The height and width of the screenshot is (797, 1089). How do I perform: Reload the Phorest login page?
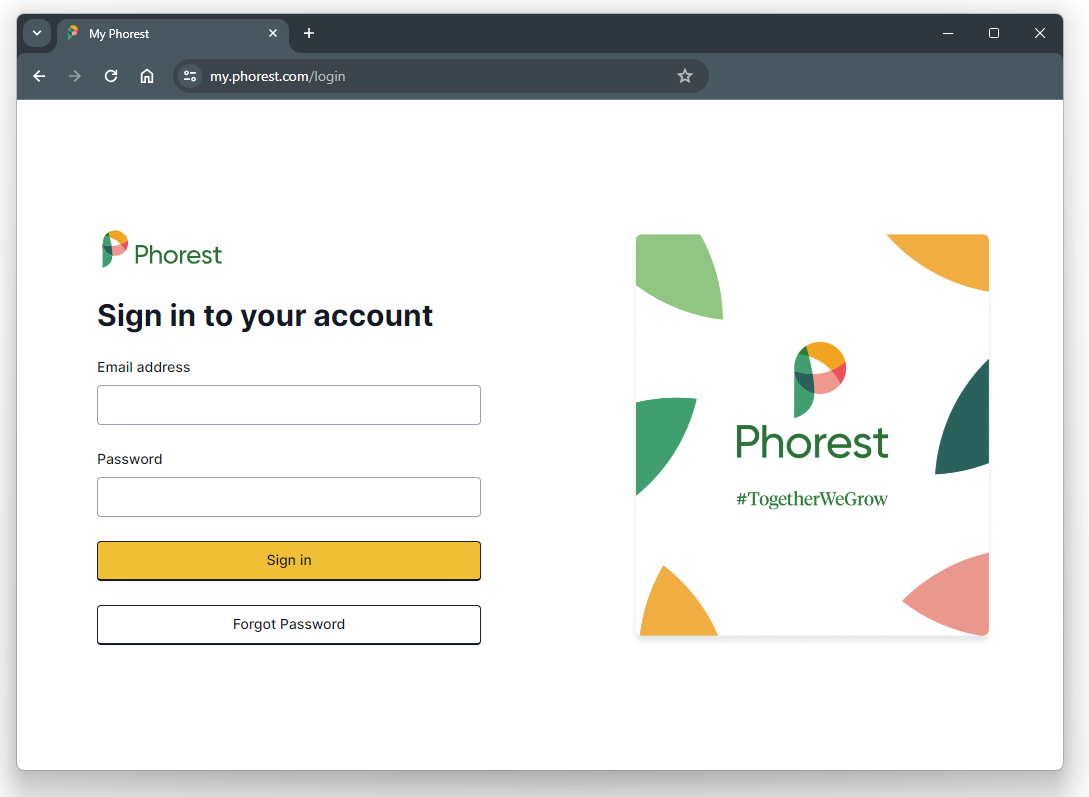point(111,76)
